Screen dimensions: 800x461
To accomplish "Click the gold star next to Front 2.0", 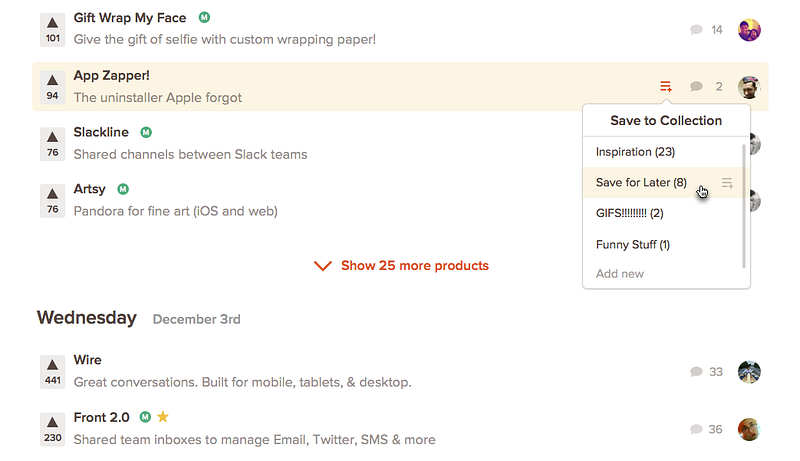I will (x=163, y=417).
